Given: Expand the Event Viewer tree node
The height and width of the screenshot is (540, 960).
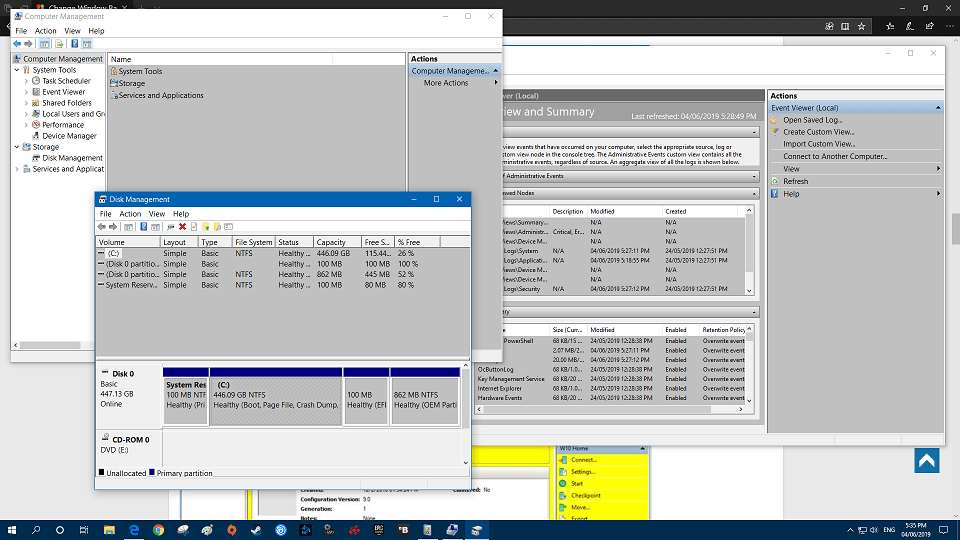Looking at the screenshot, I should (26, 92).
